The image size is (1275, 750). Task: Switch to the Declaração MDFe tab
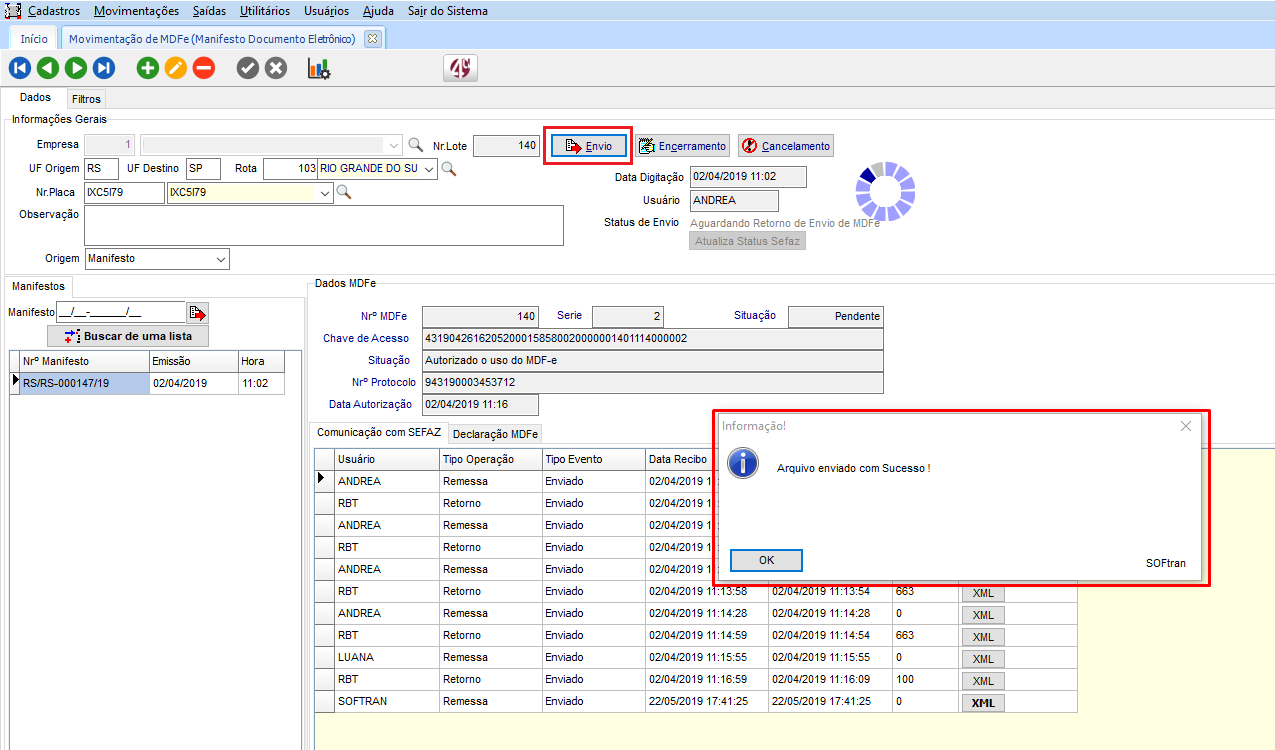496,433
